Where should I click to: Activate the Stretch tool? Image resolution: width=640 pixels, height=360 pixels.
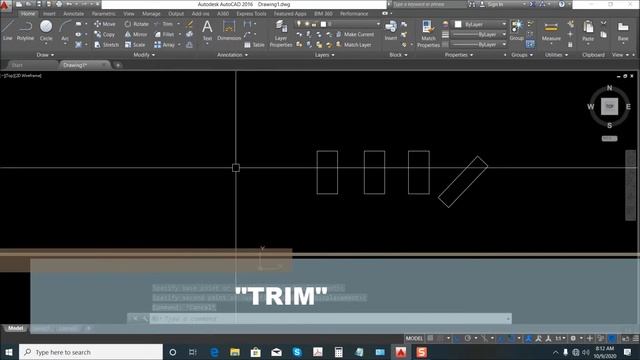(106, 44)
